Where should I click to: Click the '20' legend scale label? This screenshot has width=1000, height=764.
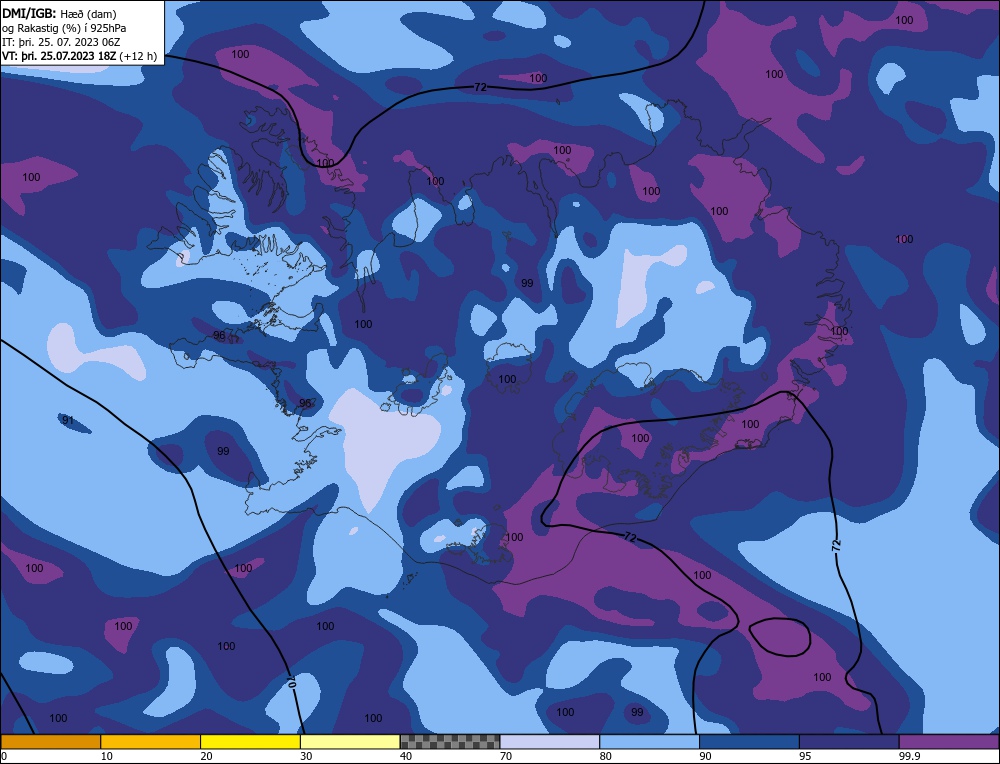point(207,756)
